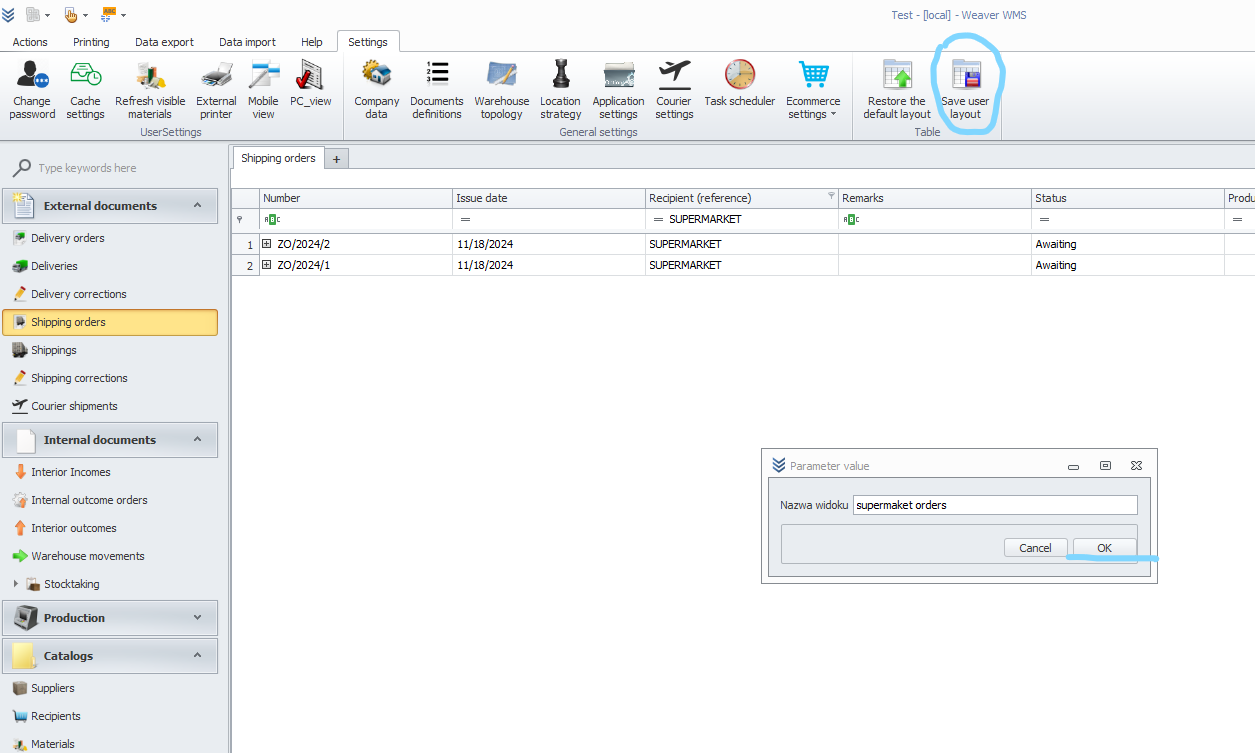The image size is (1255, 753).
Task: Open the Data export ribbon tab
Action: (165, 42)
